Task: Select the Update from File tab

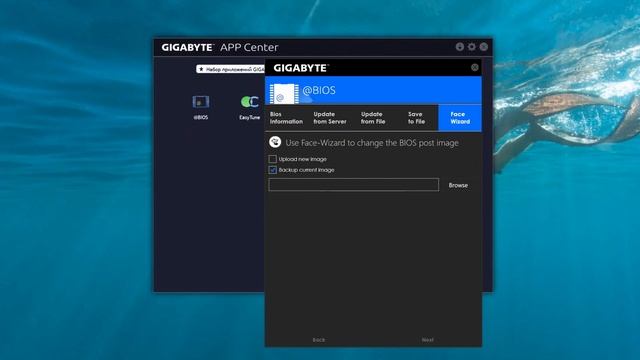Action: pos(373,118)
